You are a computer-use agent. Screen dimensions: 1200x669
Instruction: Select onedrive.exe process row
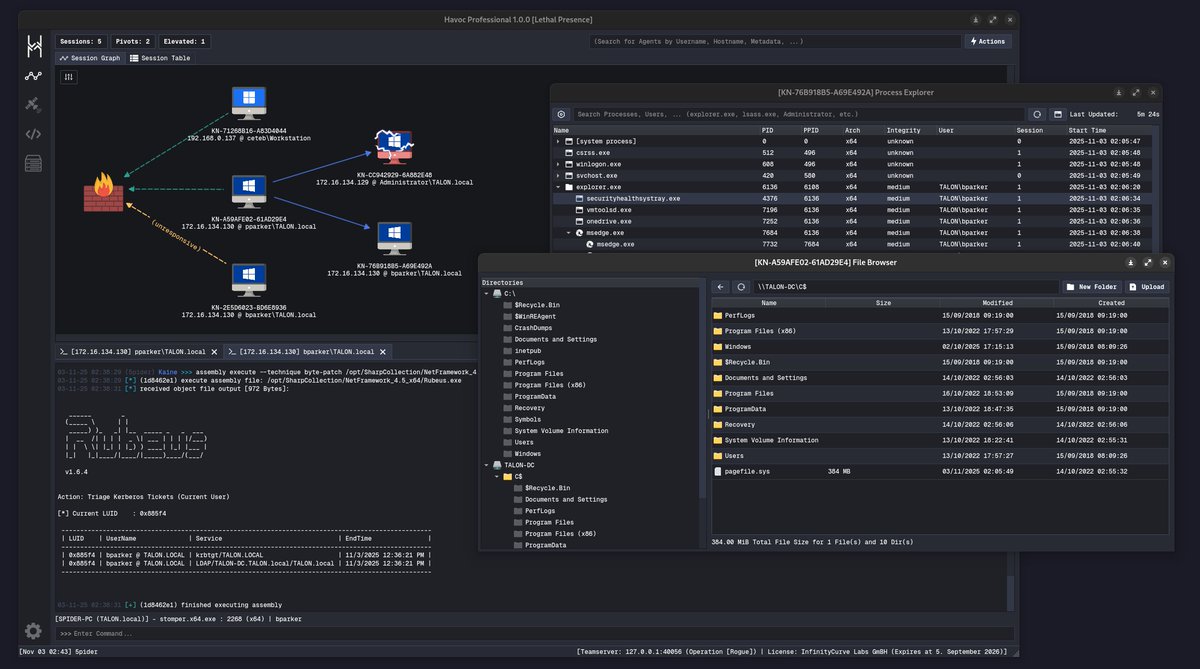(851, 221)
